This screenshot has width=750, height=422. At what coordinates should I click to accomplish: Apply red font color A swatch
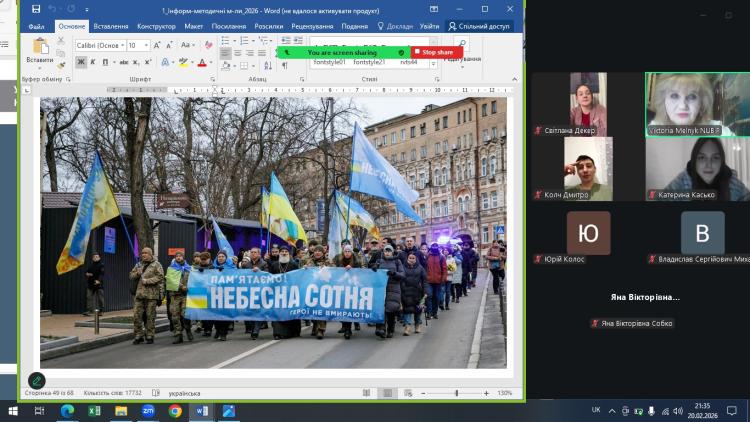pos(202,62)
